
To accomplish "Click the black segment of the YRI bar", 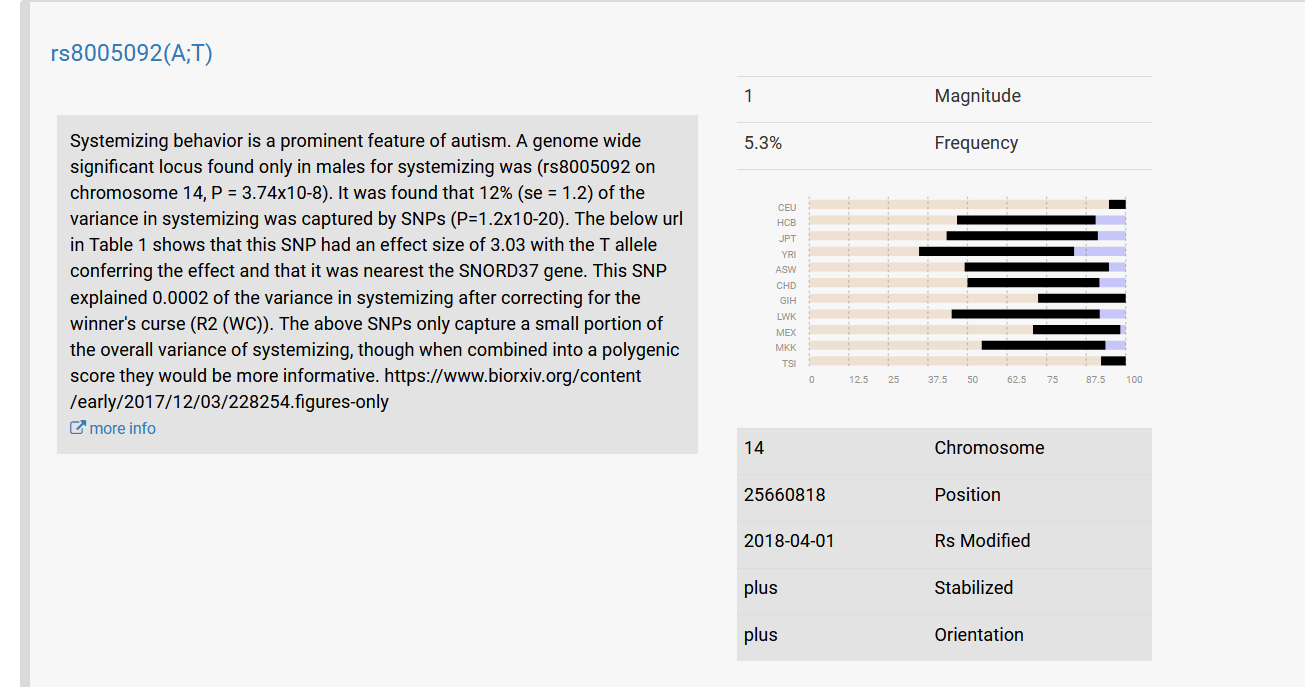I will (996, 251).
